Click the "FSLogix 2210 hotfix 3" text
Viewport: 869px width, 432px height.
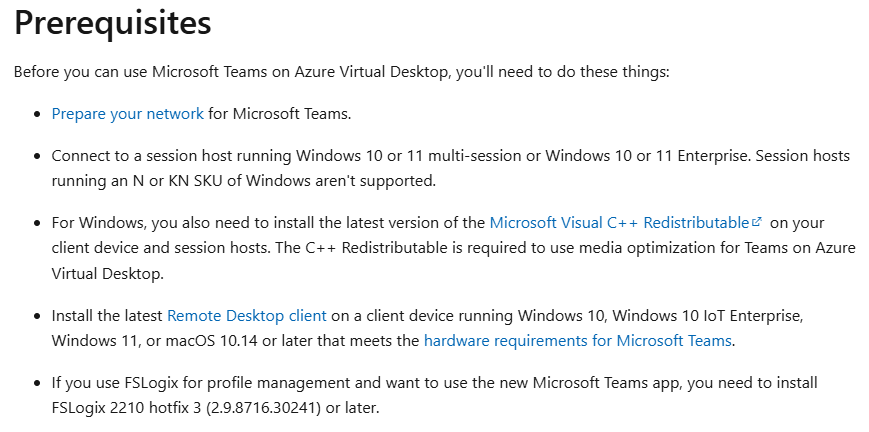tap(136, 409)
